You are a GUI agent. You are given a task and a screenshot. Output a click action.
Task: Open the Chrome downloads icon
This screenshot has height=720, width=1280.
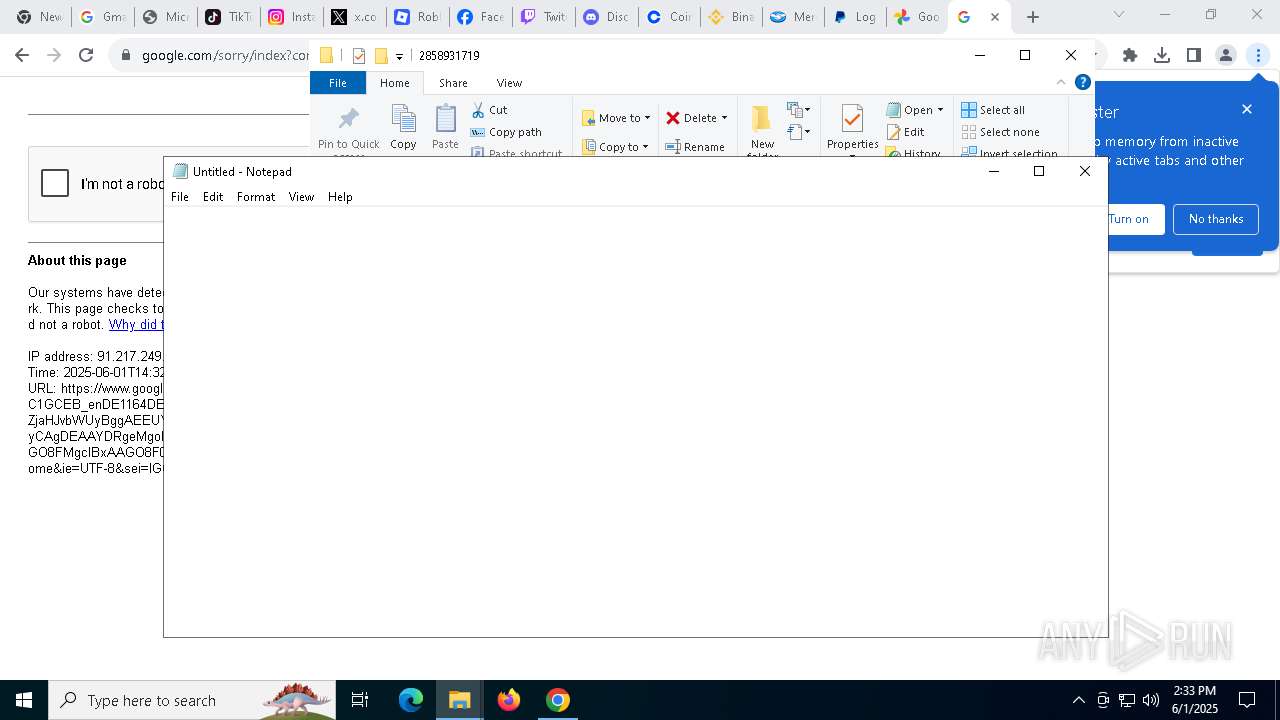[1162, 55]
